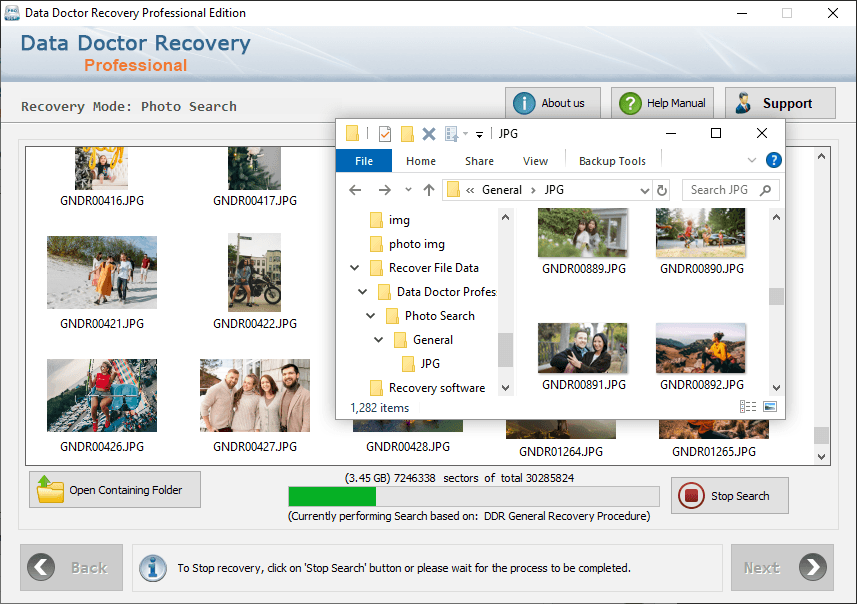The width and height of the screenshot is (857, 604).
Task: Open Customize Quick Access Toolbar dropdown
Action: 479,134
